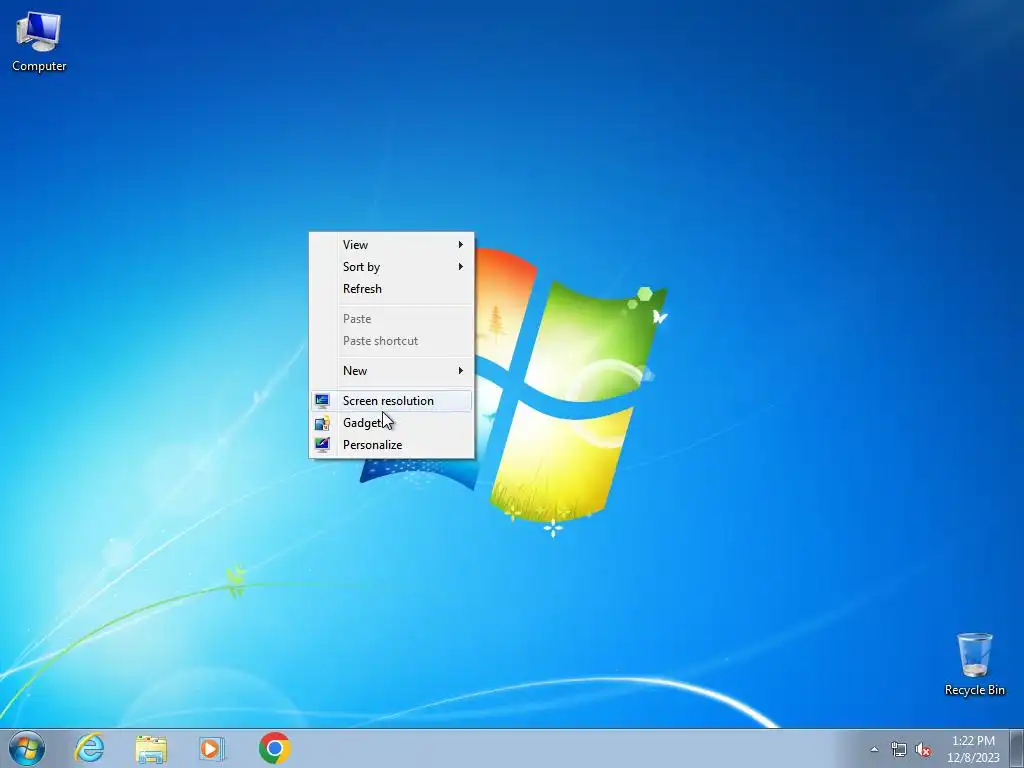Show hidden tray icons arrow

874,750
